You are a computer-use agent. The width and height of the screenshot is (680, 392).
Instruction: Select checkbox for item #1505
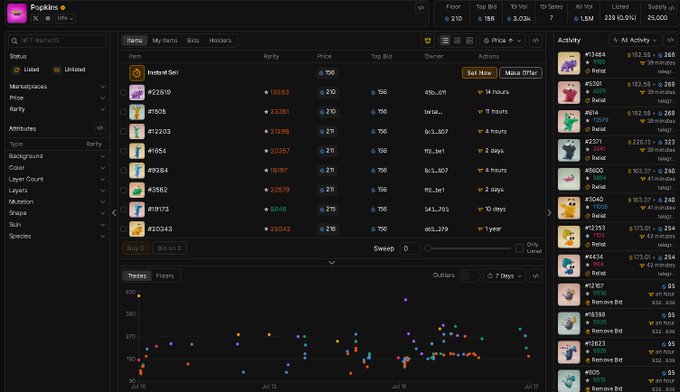tap(124, 112)
